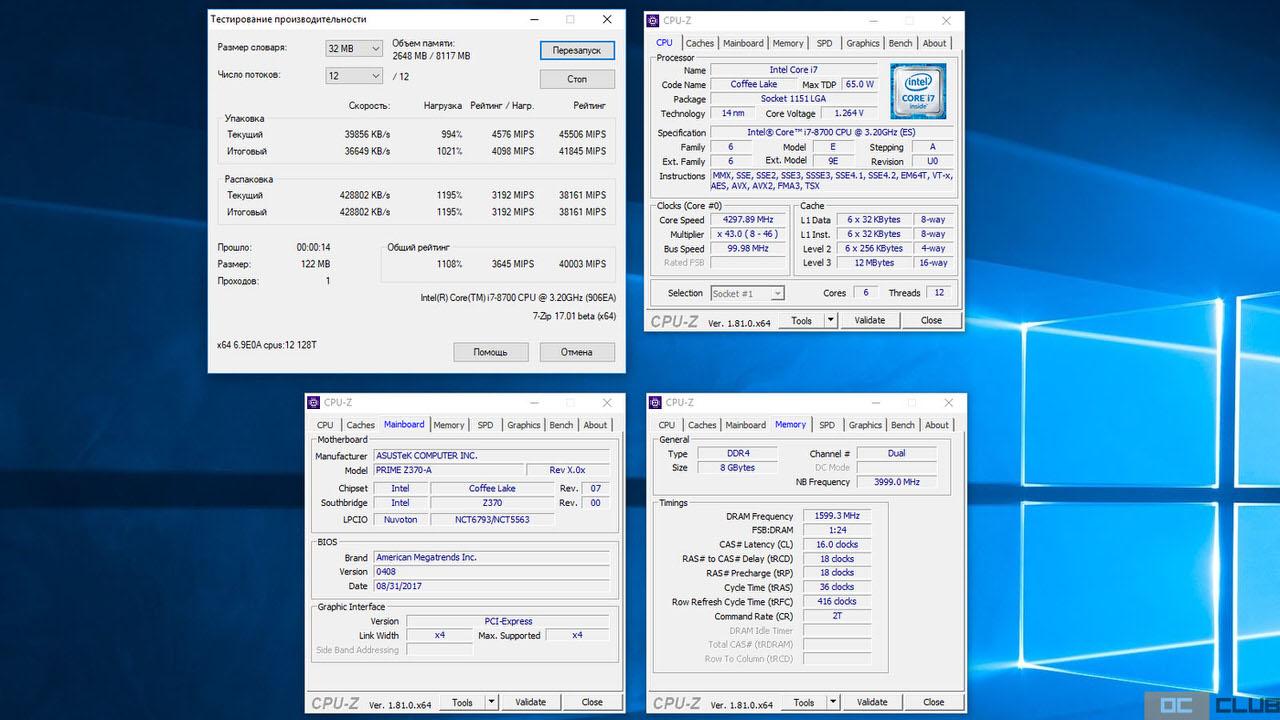Image resolution: width=1280 pixels, height=720 pixels.
Task: Click the NB Frequency 3999.0 MHz field
Action: [x=897, y=482]
